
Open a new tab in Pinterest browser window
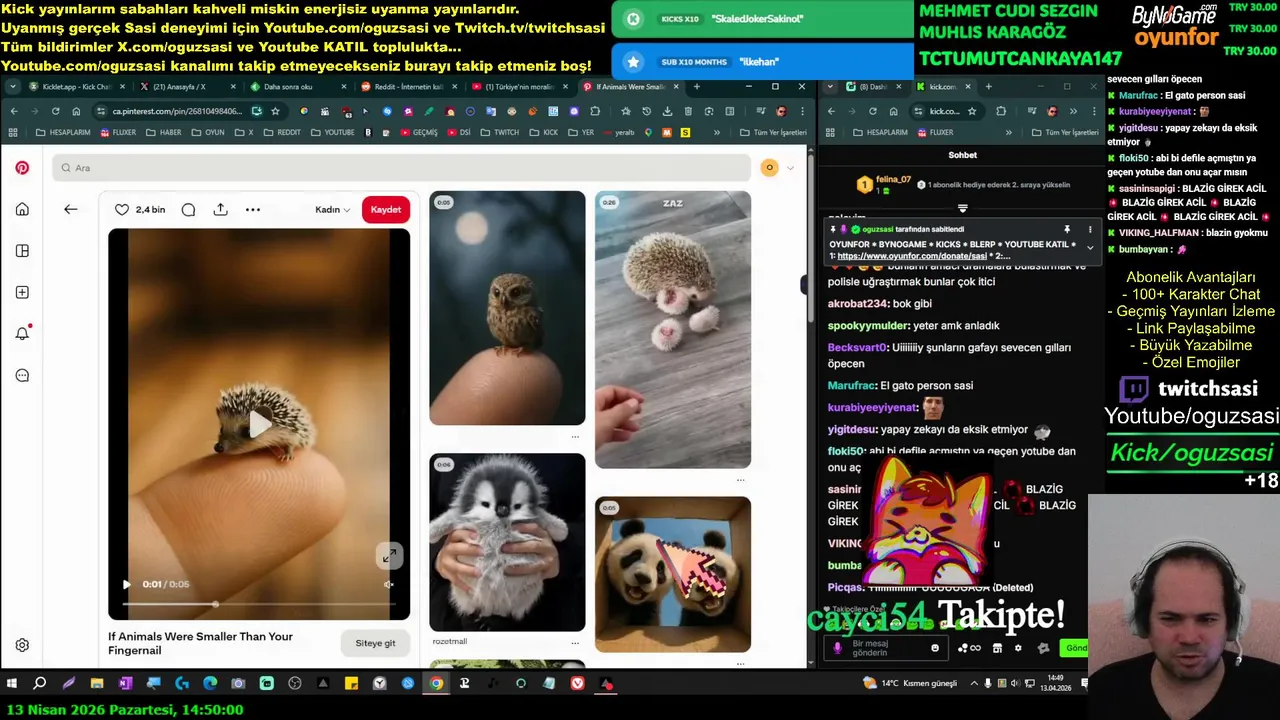(x=697, y=87)
